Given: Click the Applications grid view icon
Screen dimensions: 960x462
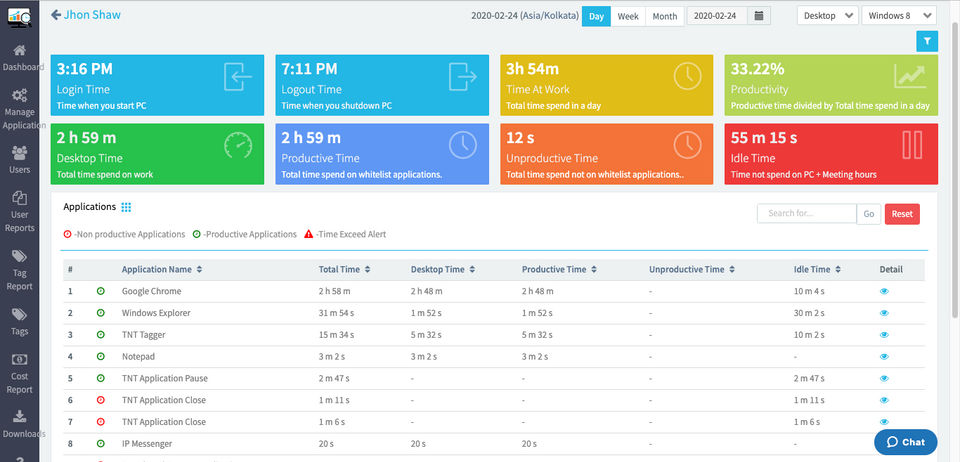Looking at the screenshot, I should (x=126, y=207).
